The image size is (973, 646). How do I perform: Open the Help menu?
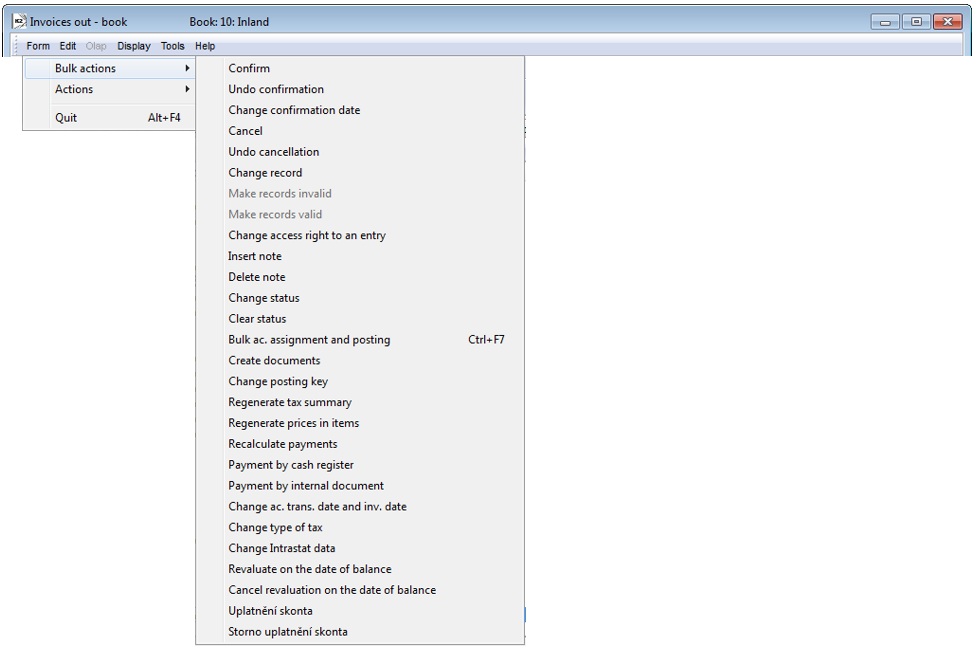[205, 46]
